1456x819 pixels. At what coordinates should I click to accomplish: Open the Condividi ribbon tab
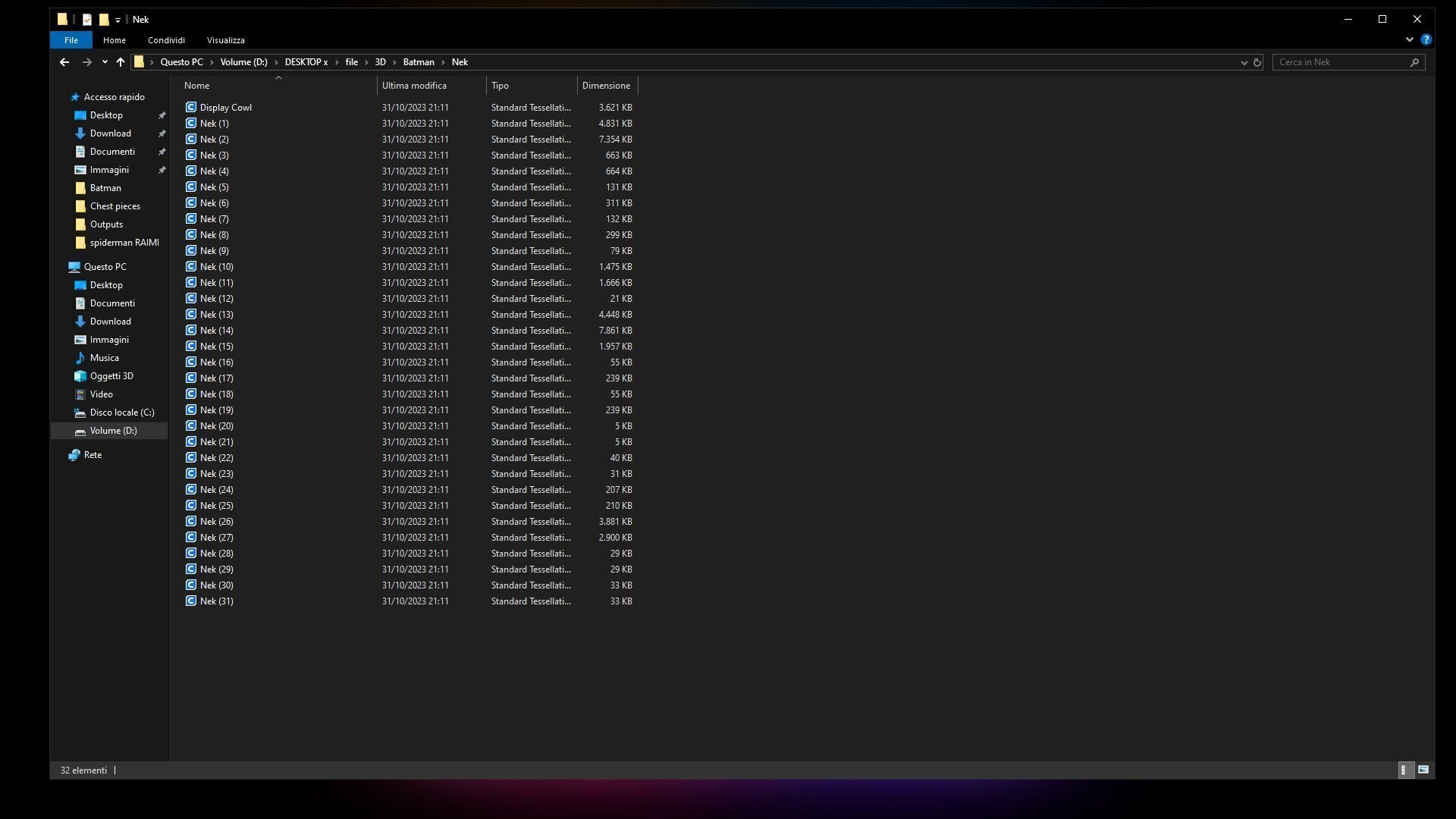[166, 40]
